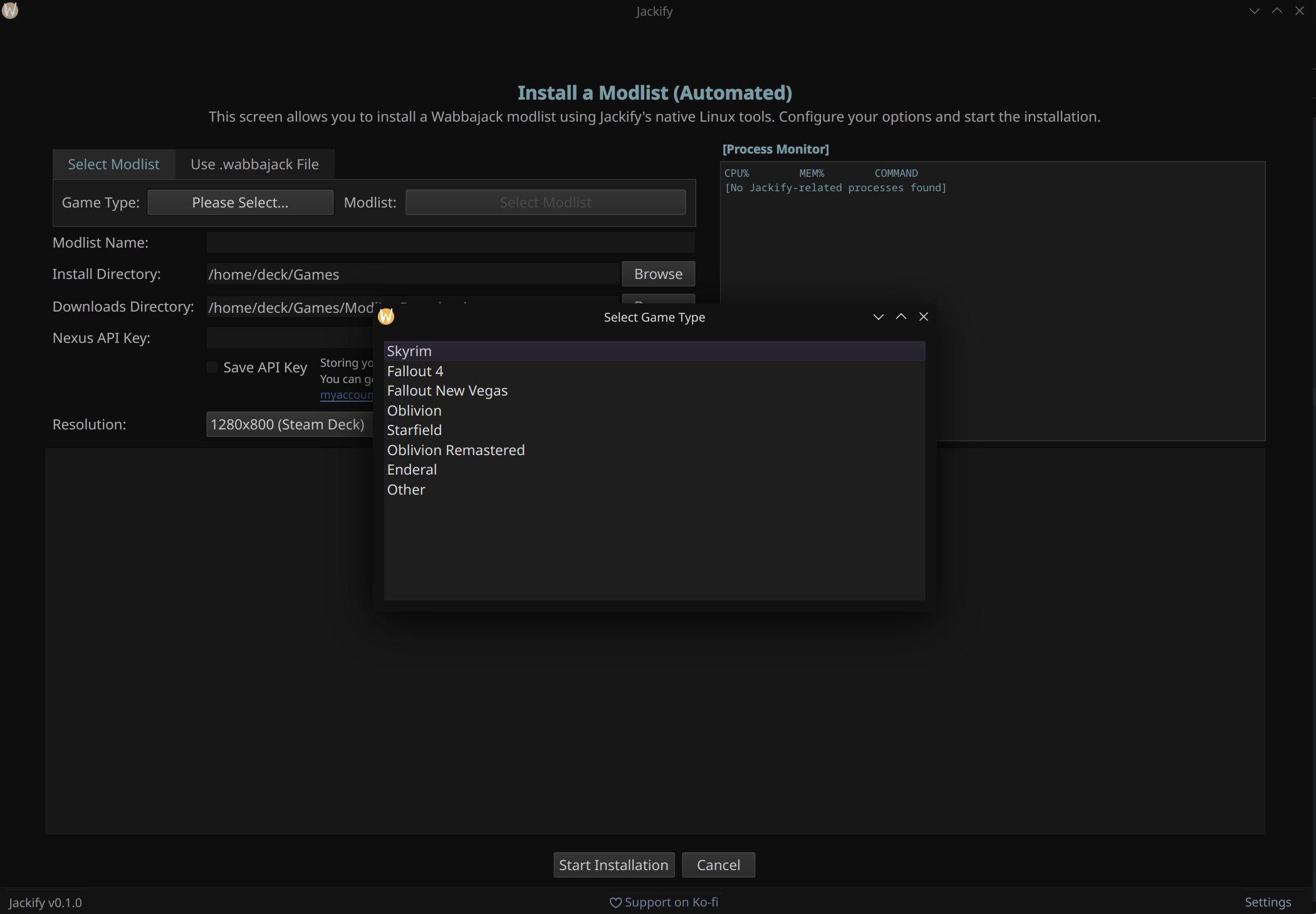Viewport: 1316px width, 914px height.
Task: Click the Jackify logo icon in title bar
Action: [10, 11]
